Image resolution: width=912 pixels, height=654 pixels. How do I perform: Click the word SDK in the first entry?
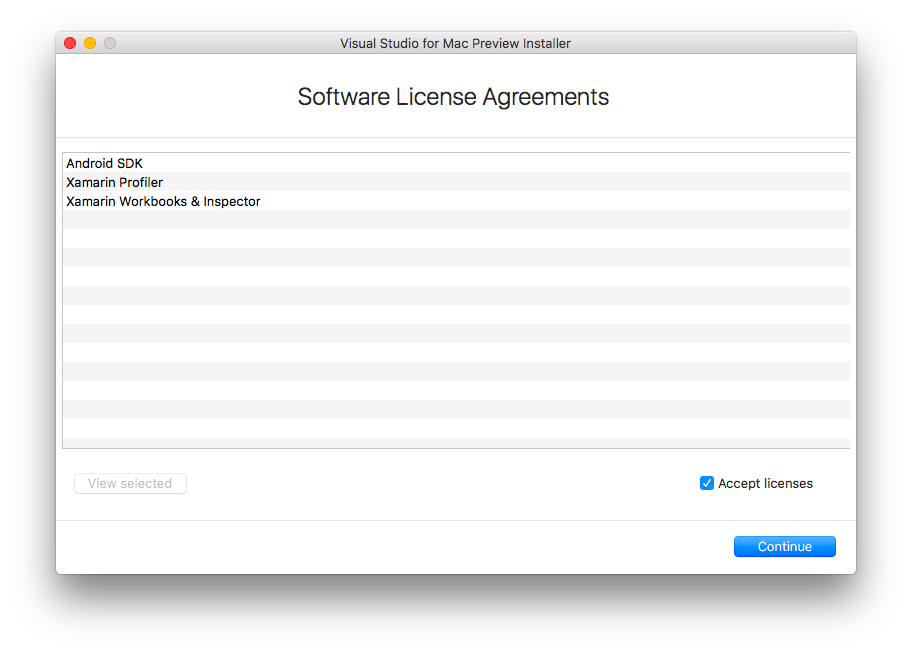130,164
